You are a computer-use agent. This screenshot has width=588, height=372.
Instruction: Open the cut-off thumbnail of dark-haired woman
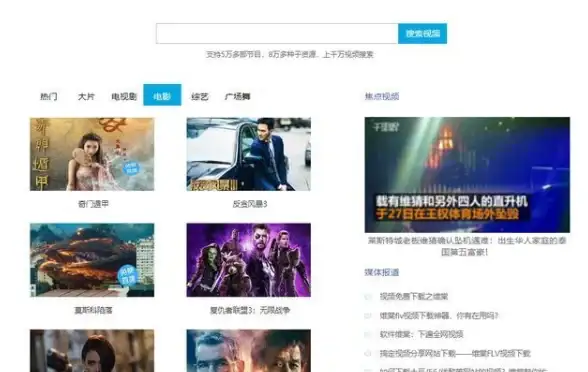coord(92,351)
